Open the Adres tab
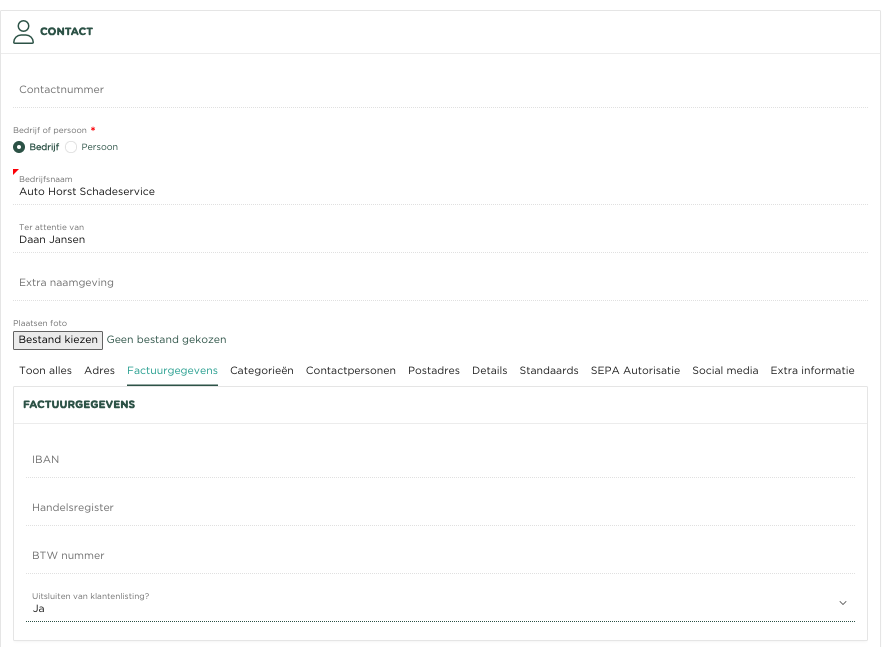Viewport: 887px width, 647px height. 100,370
